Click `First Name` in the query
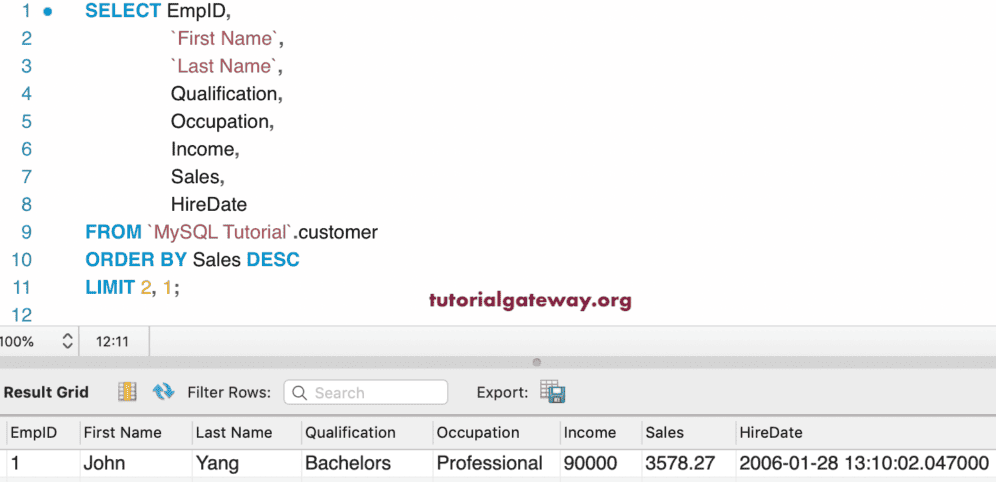This screenshot has width=996, height=482. tap(225, 39)
